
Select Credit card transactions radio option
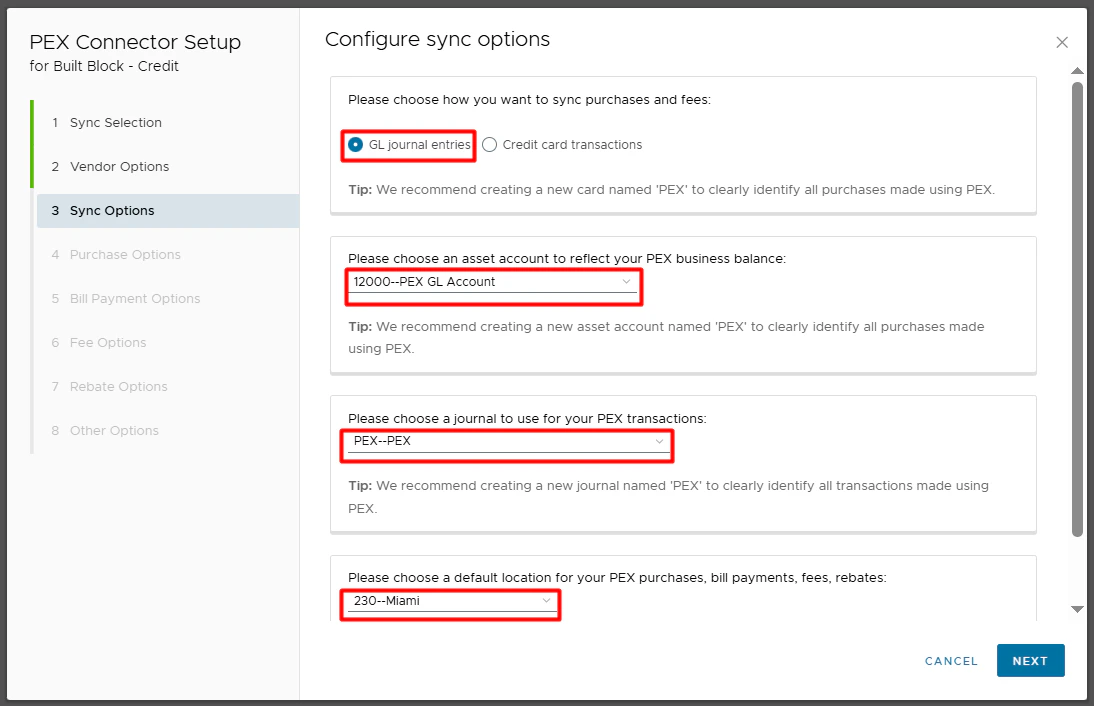(x=562, y=144)
